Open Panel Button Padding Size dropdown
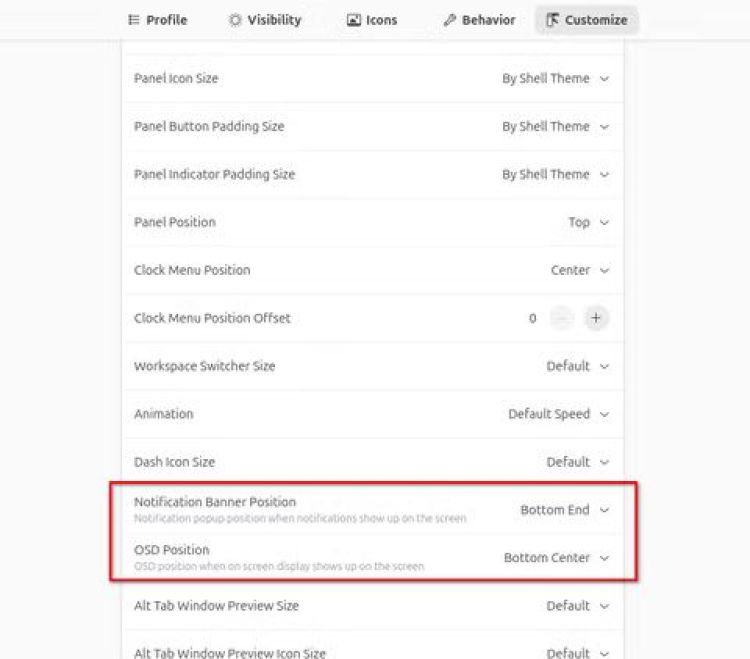The image size is (750, 659). point(555,126)
